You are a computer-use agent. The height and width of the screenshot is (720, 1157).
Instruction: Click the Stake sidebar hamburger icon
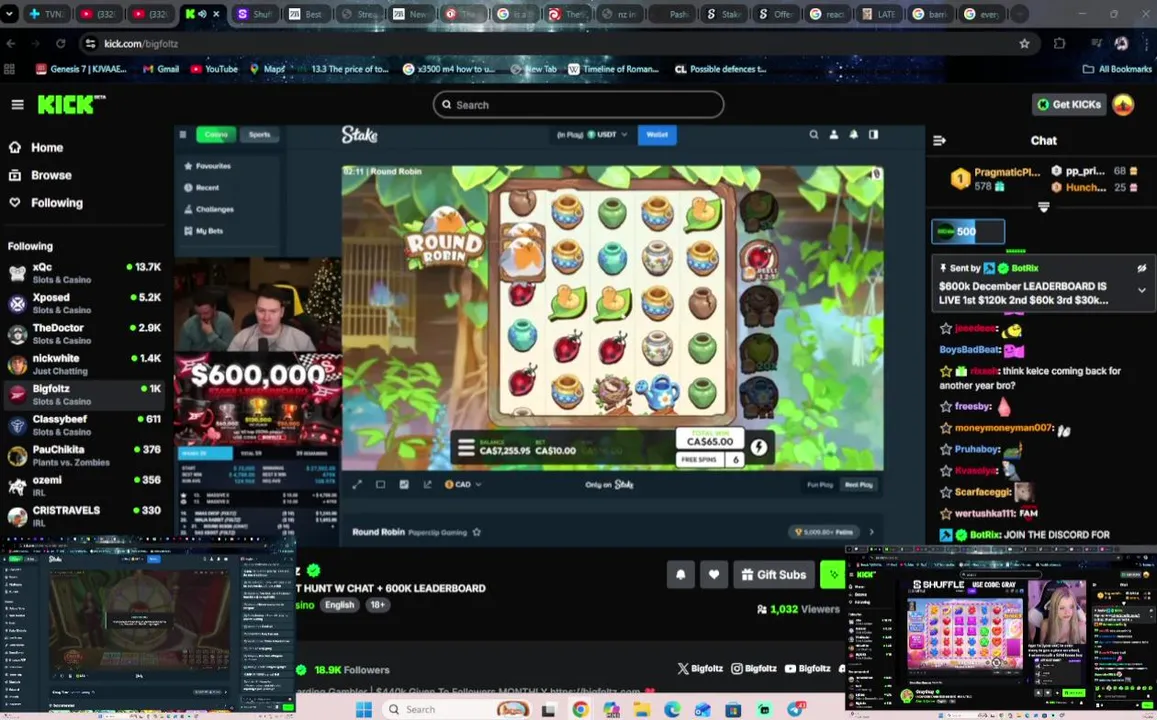tap(183, 134)
